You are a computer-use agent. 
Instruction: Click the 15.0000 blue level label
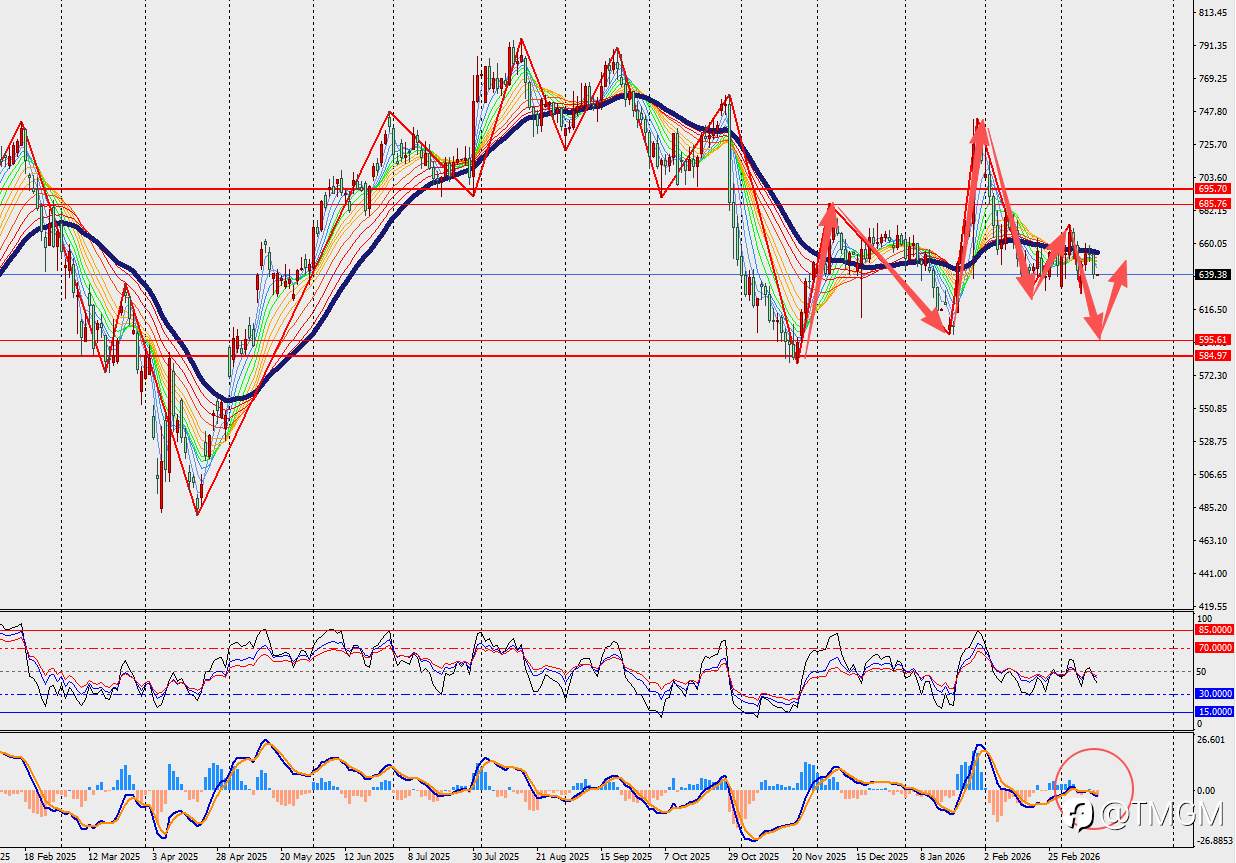click(x=1214, y=712)
